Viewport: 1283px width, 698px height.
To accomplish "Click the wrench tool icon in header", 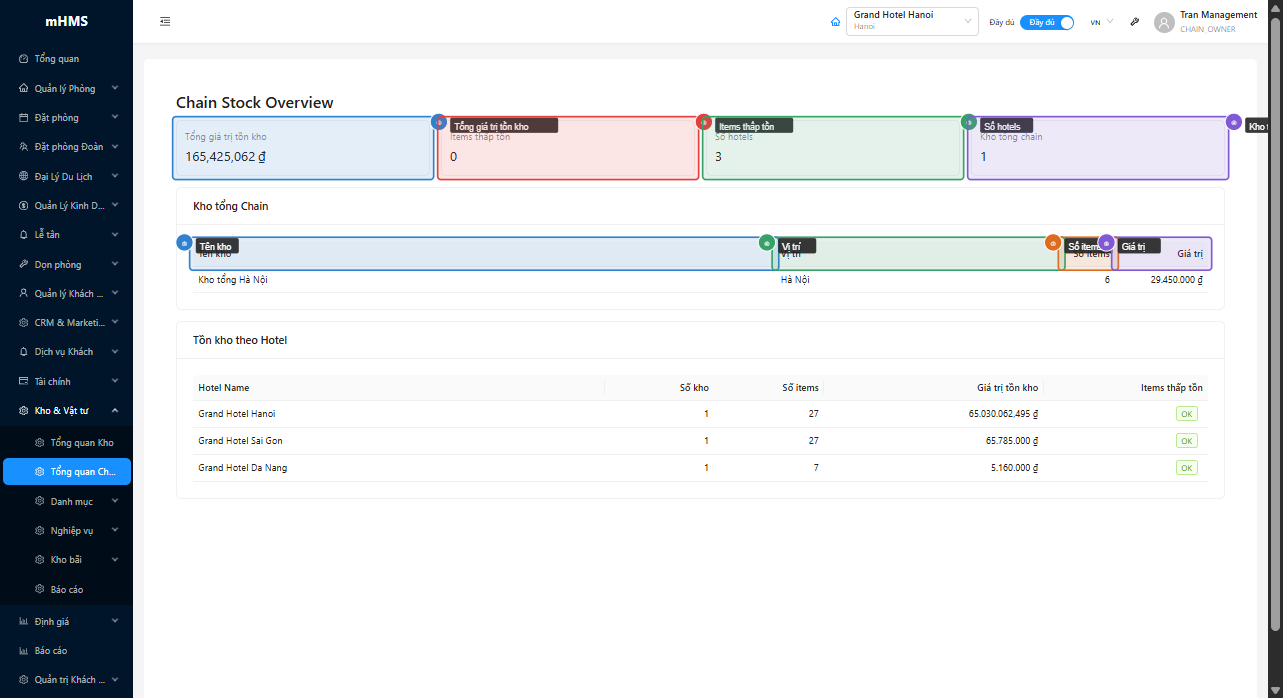I will click(x=1135, y=22).
